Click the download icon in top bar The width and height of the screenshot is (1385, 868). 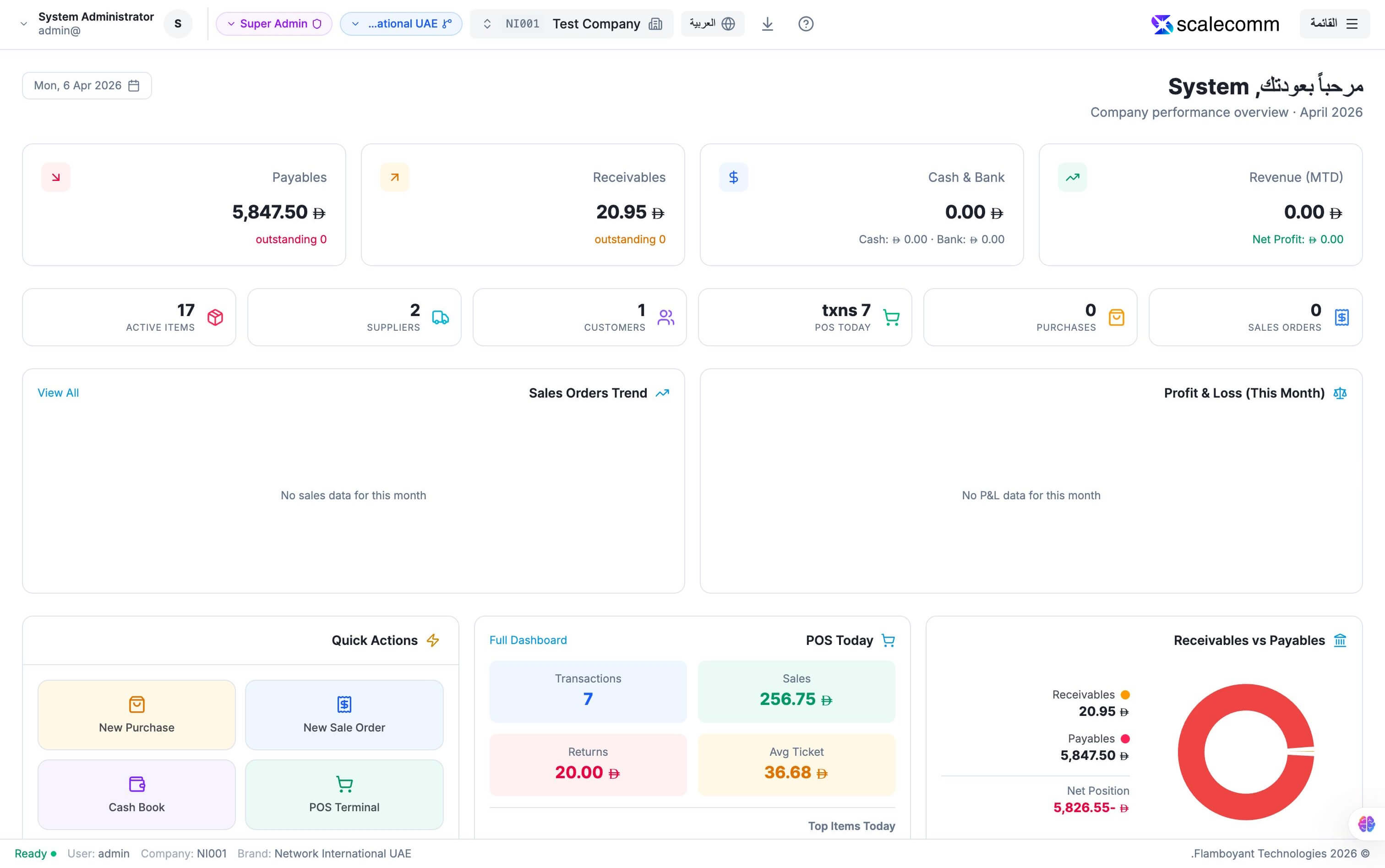click(x=768, y=23)
